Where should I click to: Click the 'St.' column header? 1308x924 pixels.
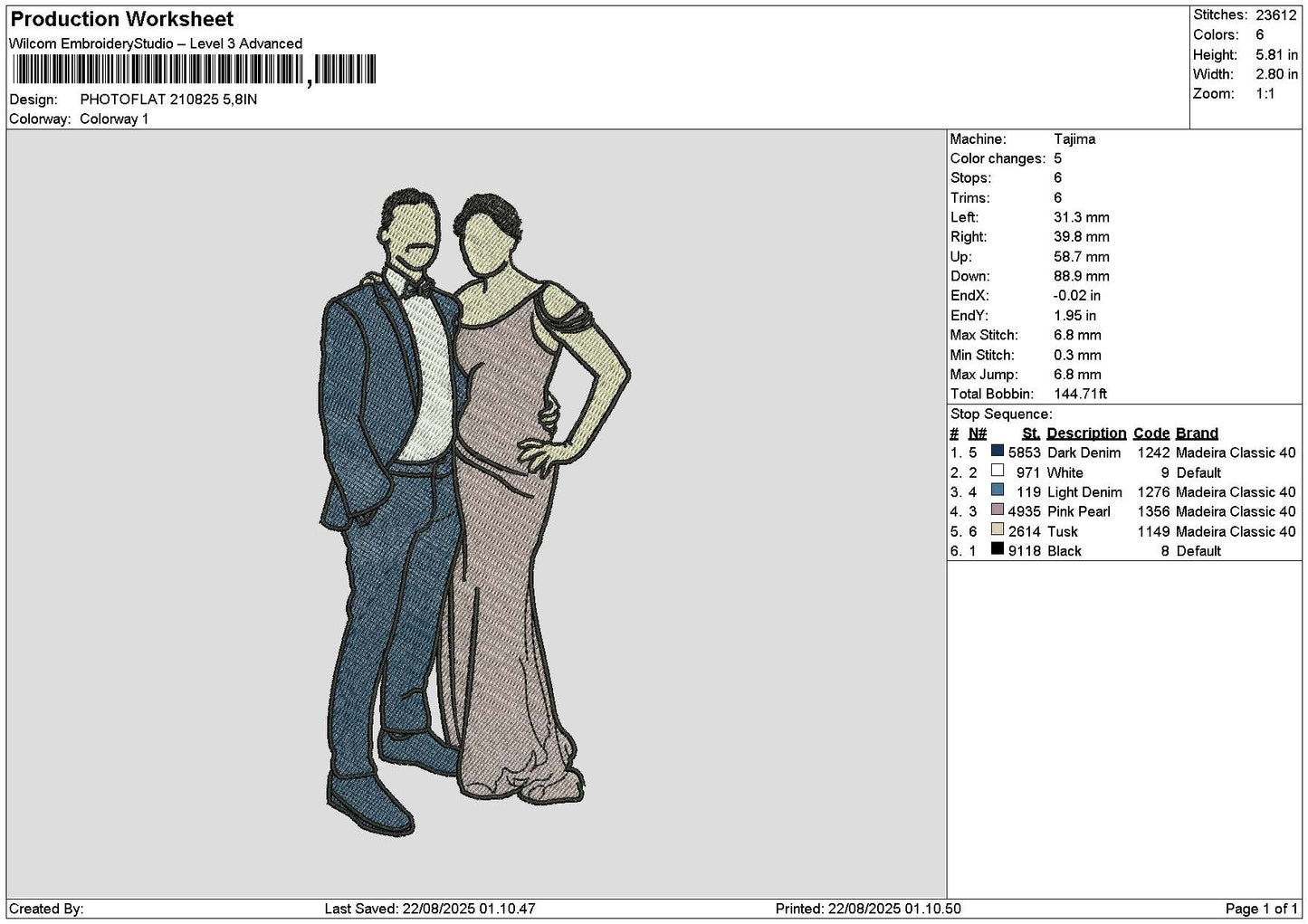click(1031, 433)
